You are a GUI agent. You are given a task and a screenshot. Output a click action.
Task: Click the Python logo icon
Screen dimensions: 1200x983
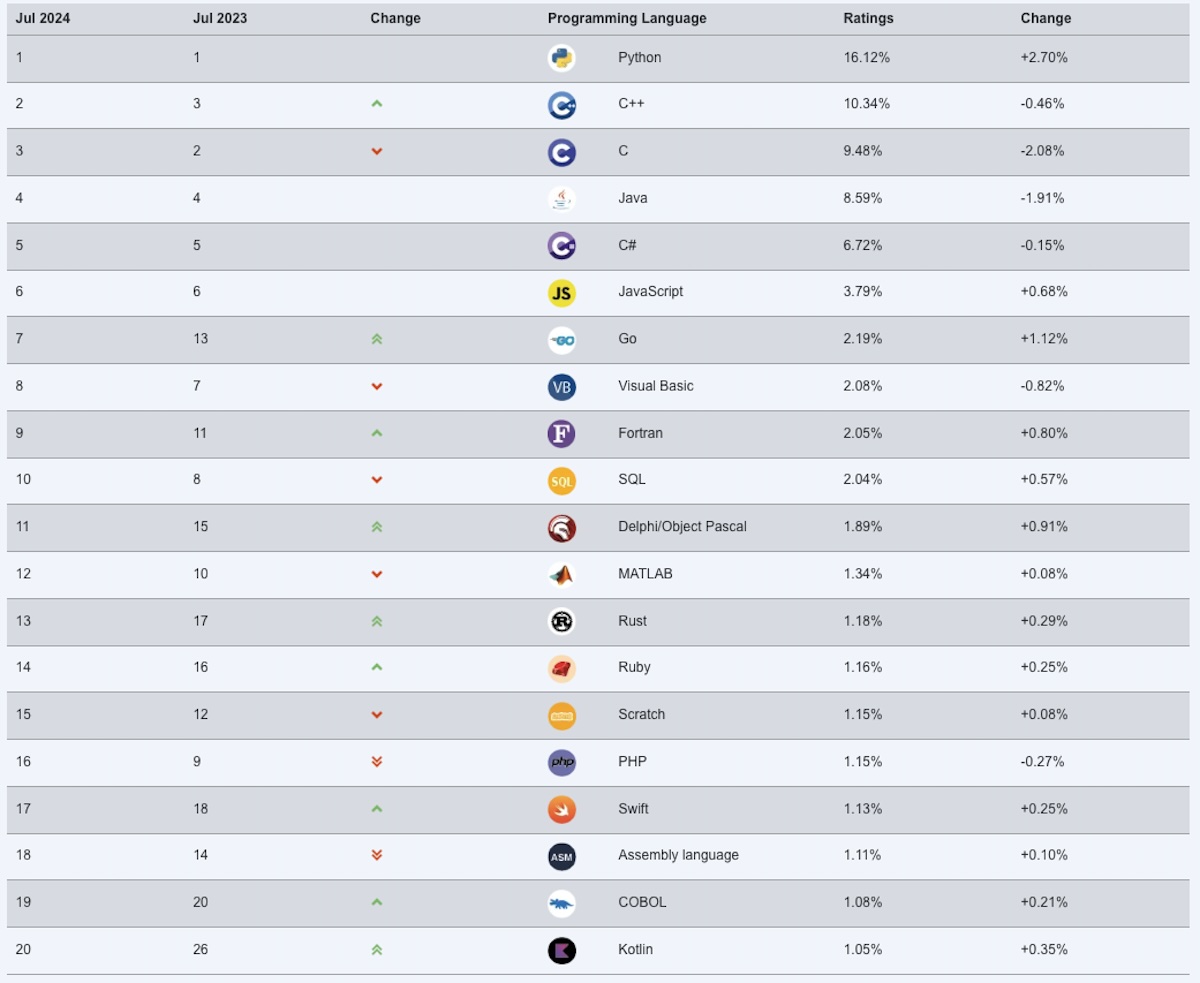[562, 58]
